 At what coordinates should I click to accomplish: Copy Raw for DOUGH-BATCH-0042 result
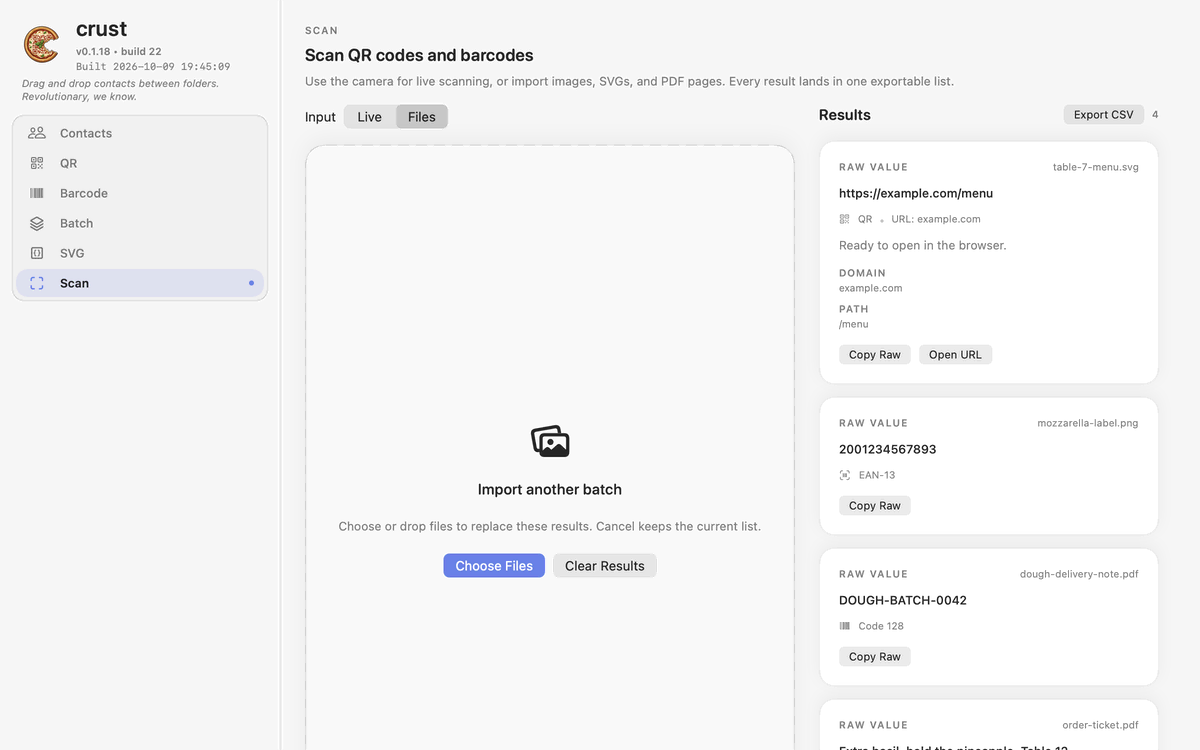tap(875, 657)
